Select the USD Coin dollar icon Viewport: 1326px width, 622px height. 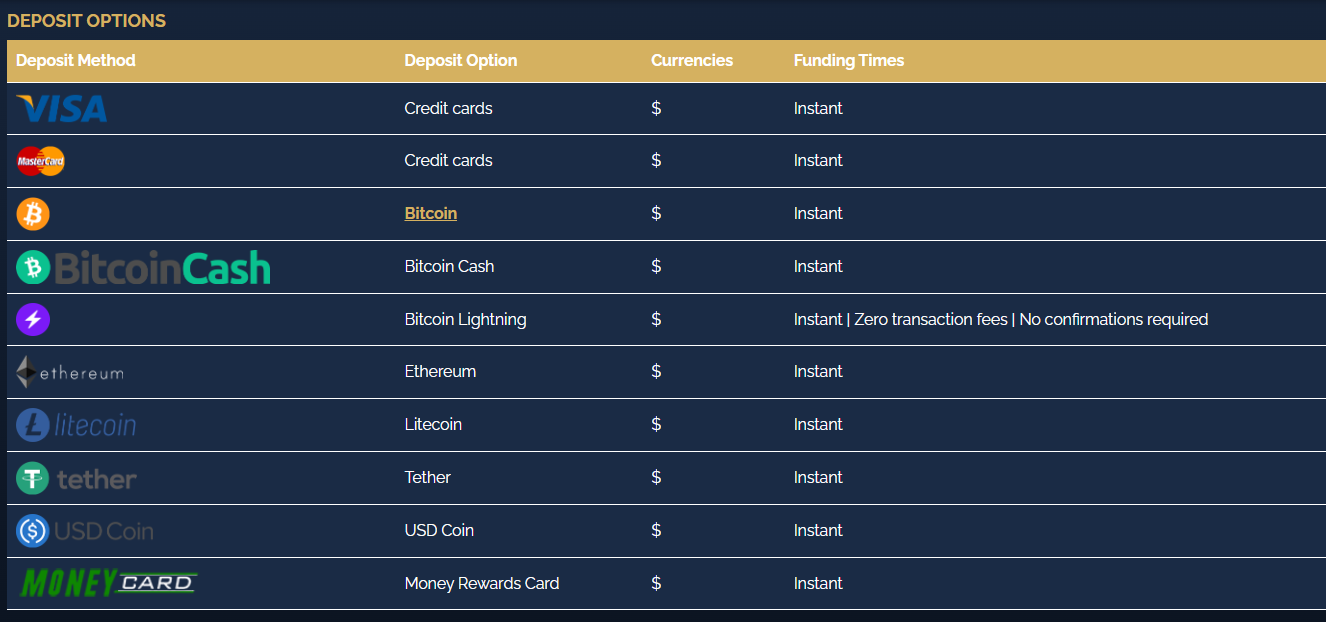point(31,530)
